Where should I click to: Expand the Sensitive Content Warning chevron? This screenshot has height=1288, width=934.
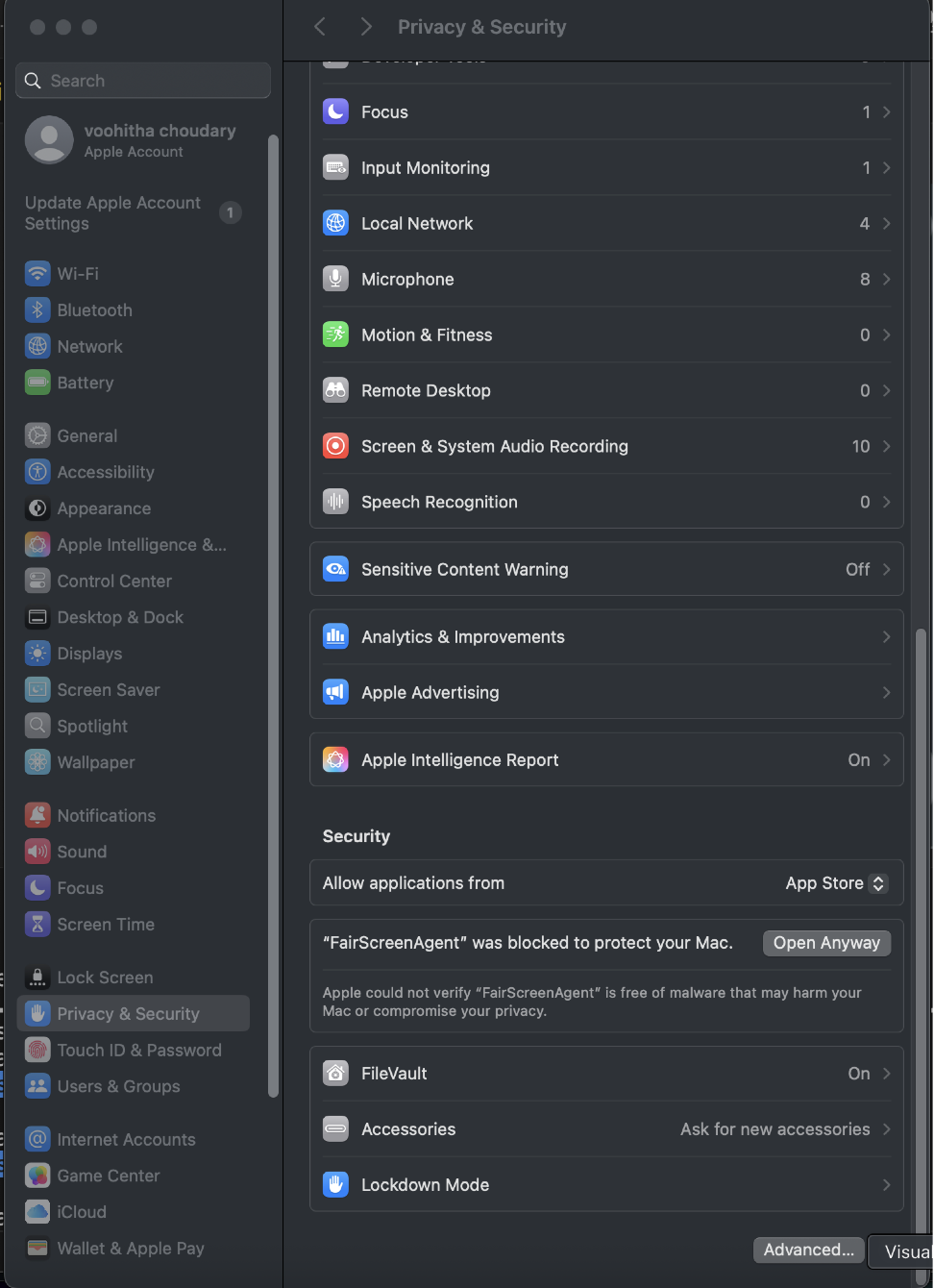886,570
